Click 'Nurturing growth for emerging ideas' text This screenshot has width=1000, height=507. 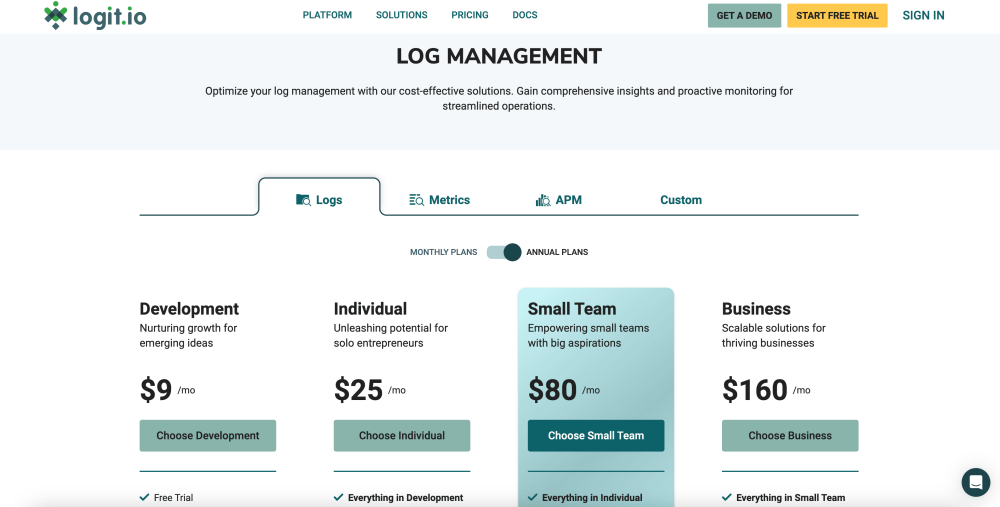click(188, 335)
